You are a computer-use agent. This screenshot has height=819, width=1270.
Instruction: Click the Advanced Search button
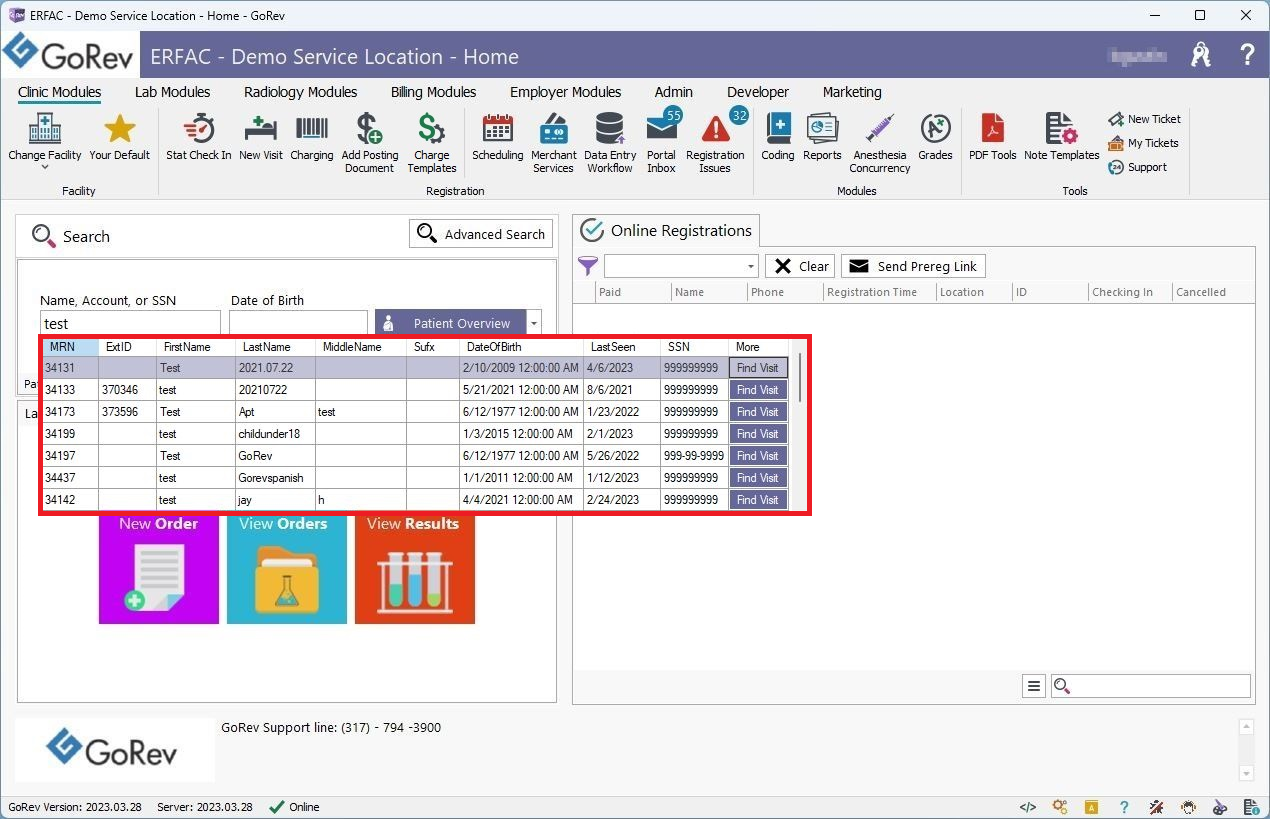481,234
